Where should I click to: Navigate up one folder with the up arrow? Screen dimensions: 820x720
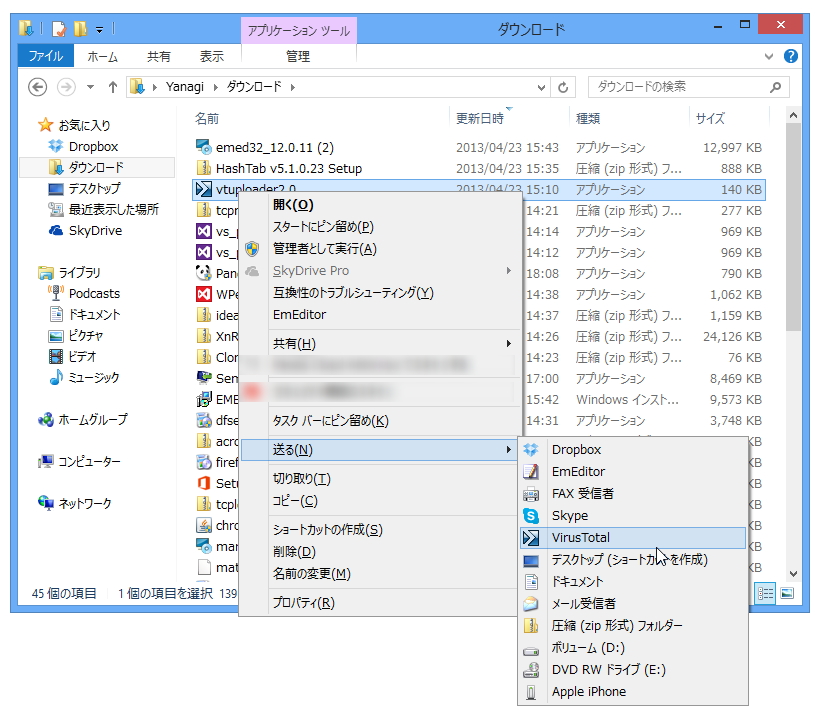click(113, 87)
